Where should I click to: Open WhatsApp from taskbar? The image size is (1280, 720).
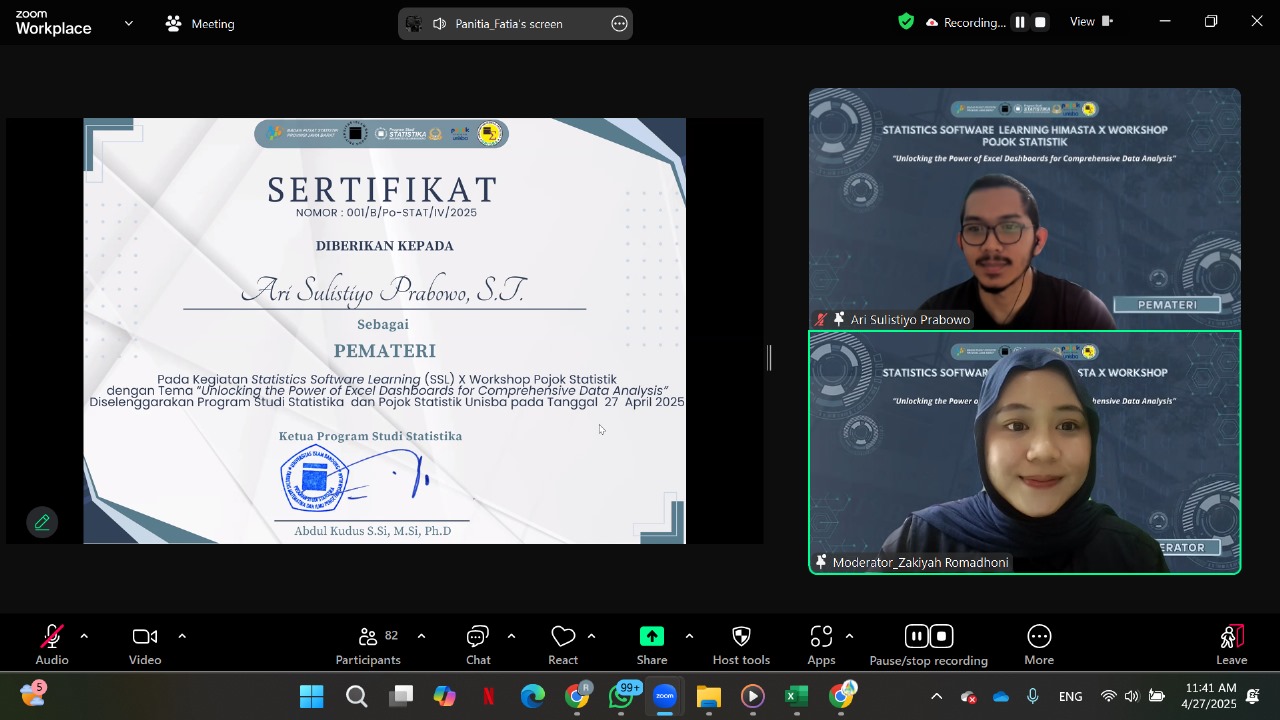621,696
